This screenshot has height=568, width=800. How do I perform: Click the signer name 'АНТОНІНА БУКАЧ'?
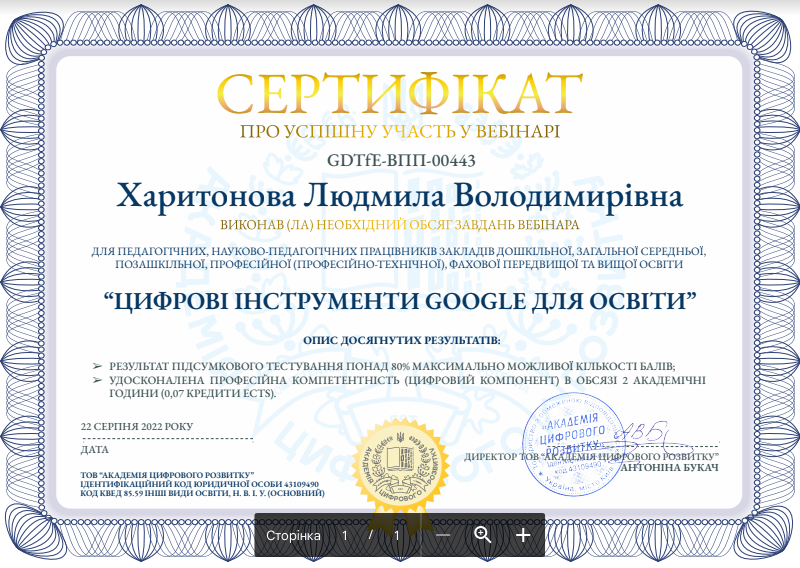(x=669, y=467)
